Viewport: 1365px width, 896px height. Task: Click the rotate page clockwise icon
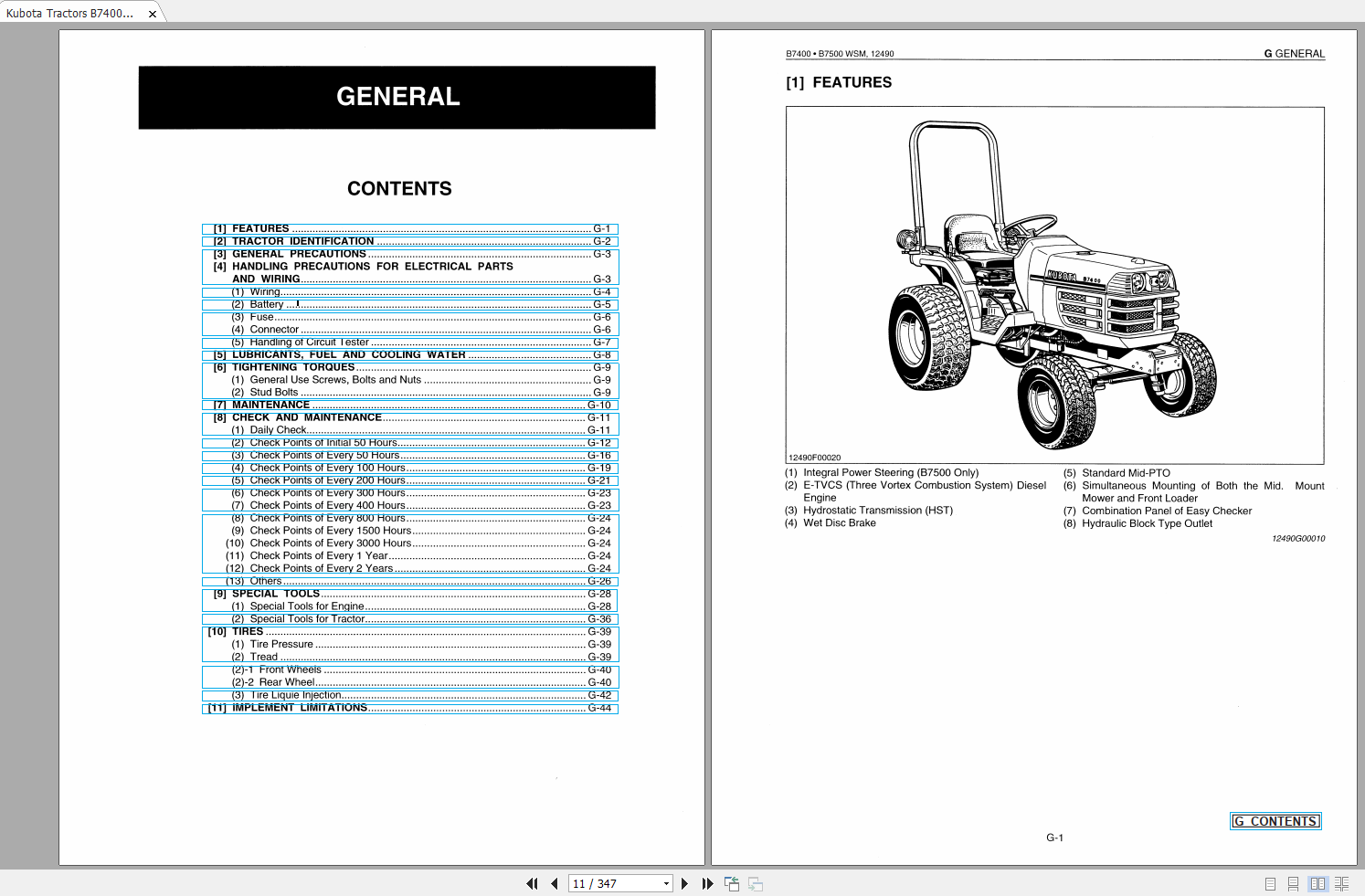click(x=754, y=883)
